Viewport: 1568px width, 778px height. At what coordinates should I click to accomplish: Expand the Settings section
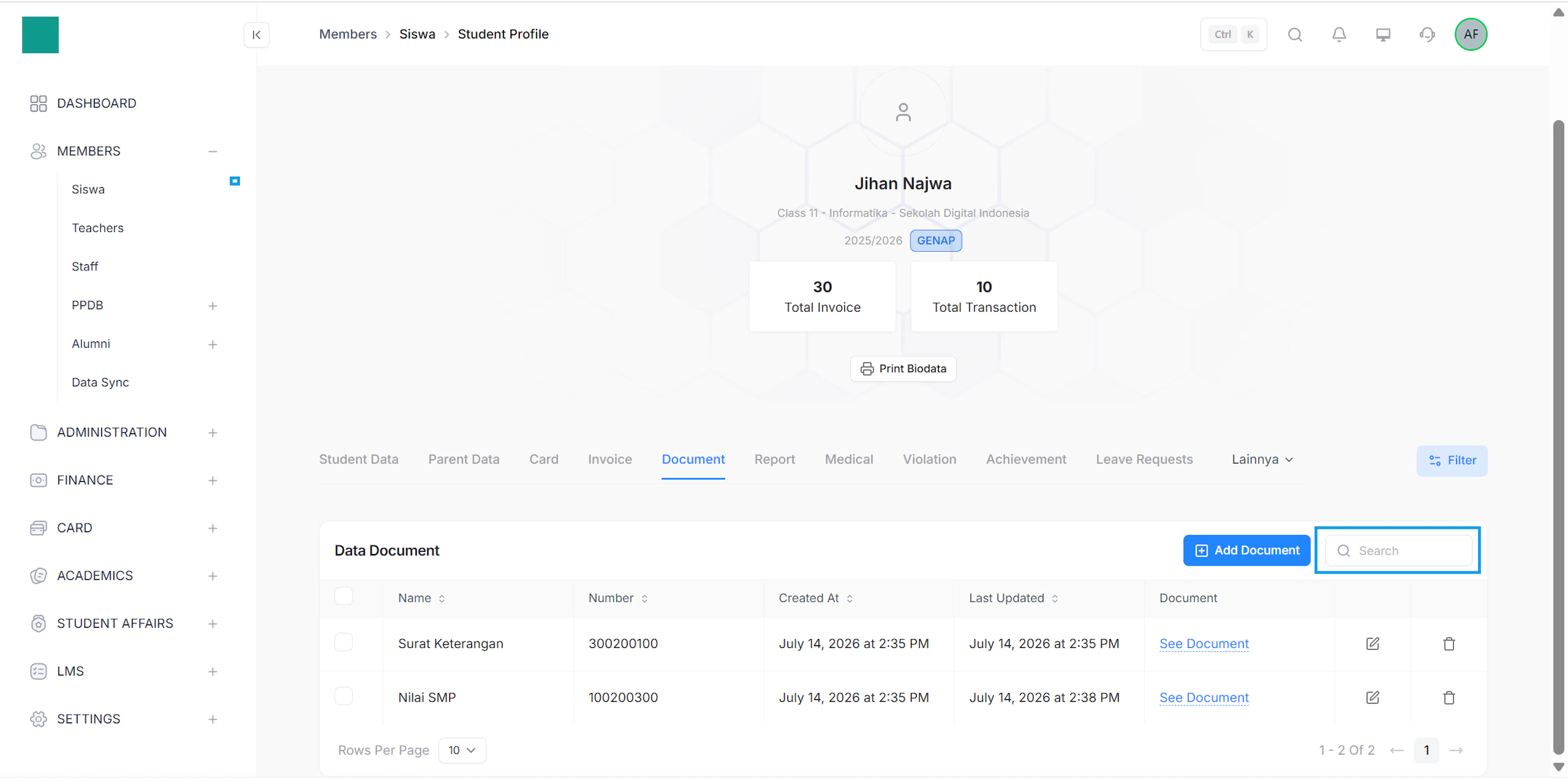(212, 720)
